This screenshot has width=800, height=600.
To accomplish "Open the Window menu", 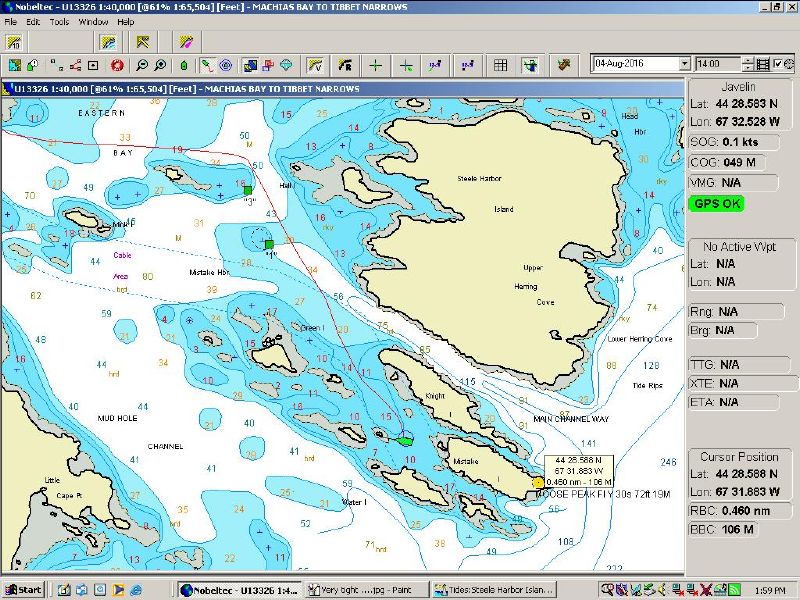I will (x=93, y=21).
